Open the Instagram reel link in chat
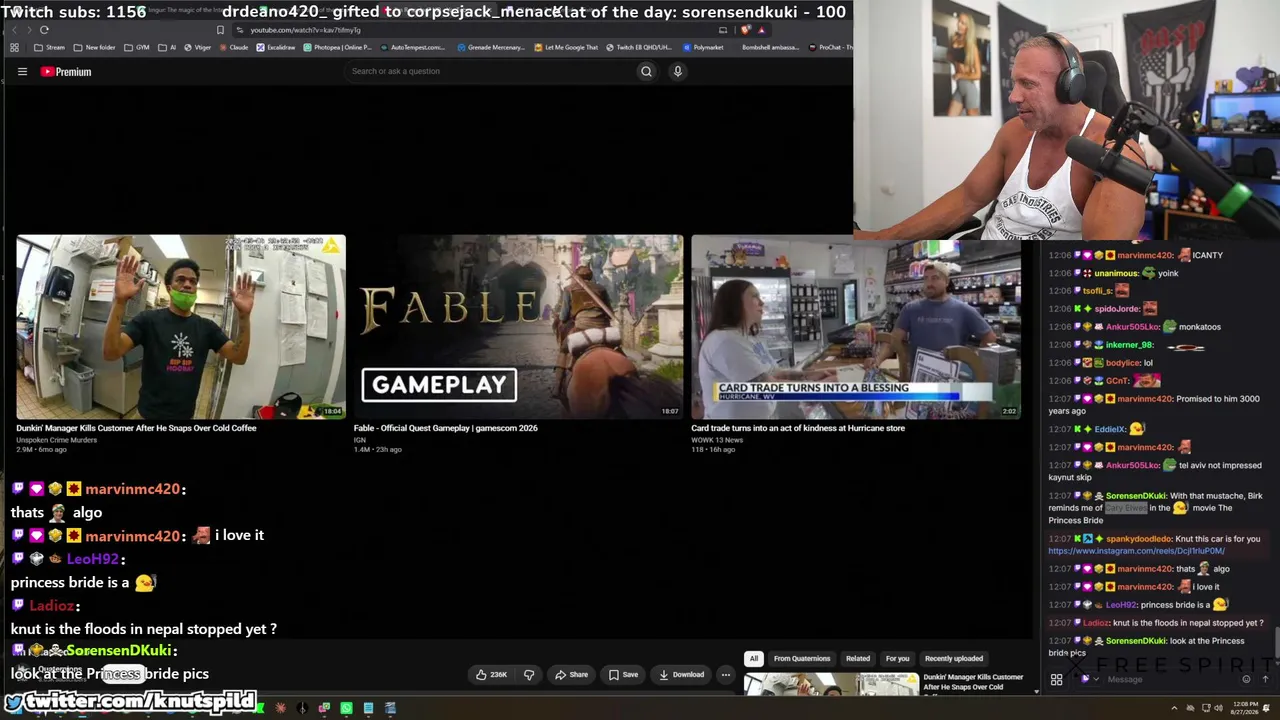This screenshot has height=720, width=1280. click(1136, 551)
